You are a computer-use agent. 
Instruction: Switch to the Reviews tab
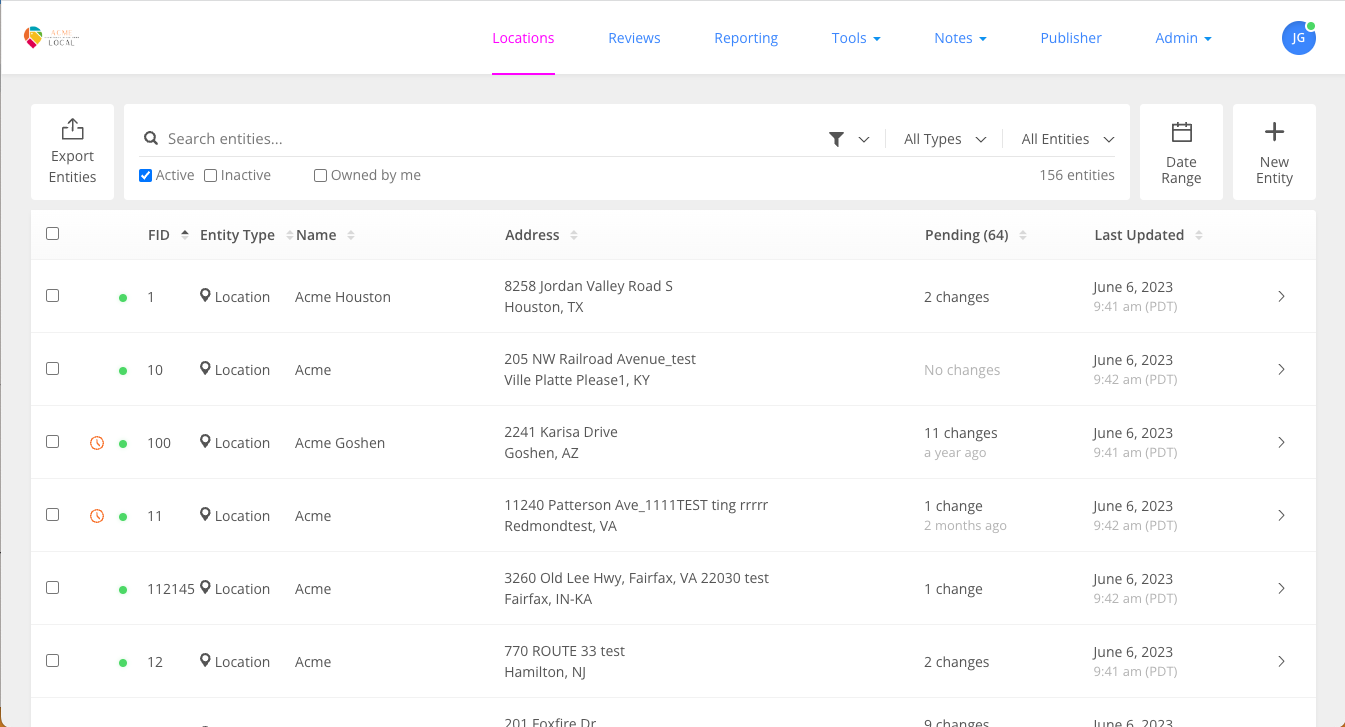634,38
